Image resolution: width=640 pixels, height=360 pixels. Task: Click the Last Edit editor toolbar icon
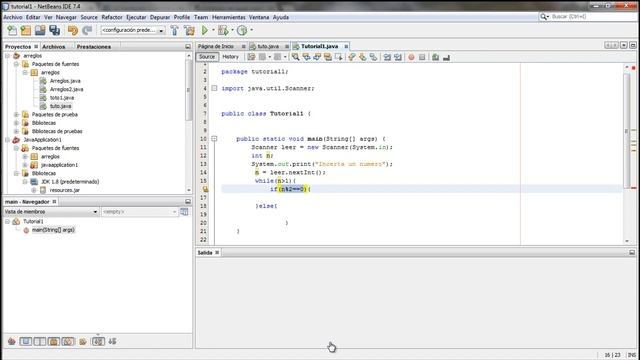[x=251, y=57]
